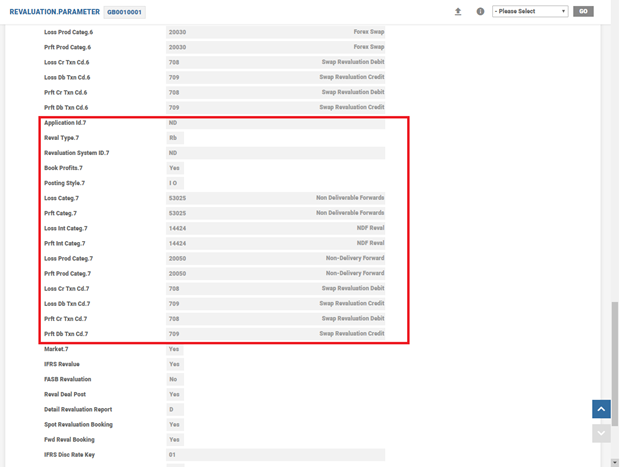Image resolution: width=621 pixels, height=467 pixels.
Task: Click the Reval Type.7 field value 'Rb'
Action: 174,138
